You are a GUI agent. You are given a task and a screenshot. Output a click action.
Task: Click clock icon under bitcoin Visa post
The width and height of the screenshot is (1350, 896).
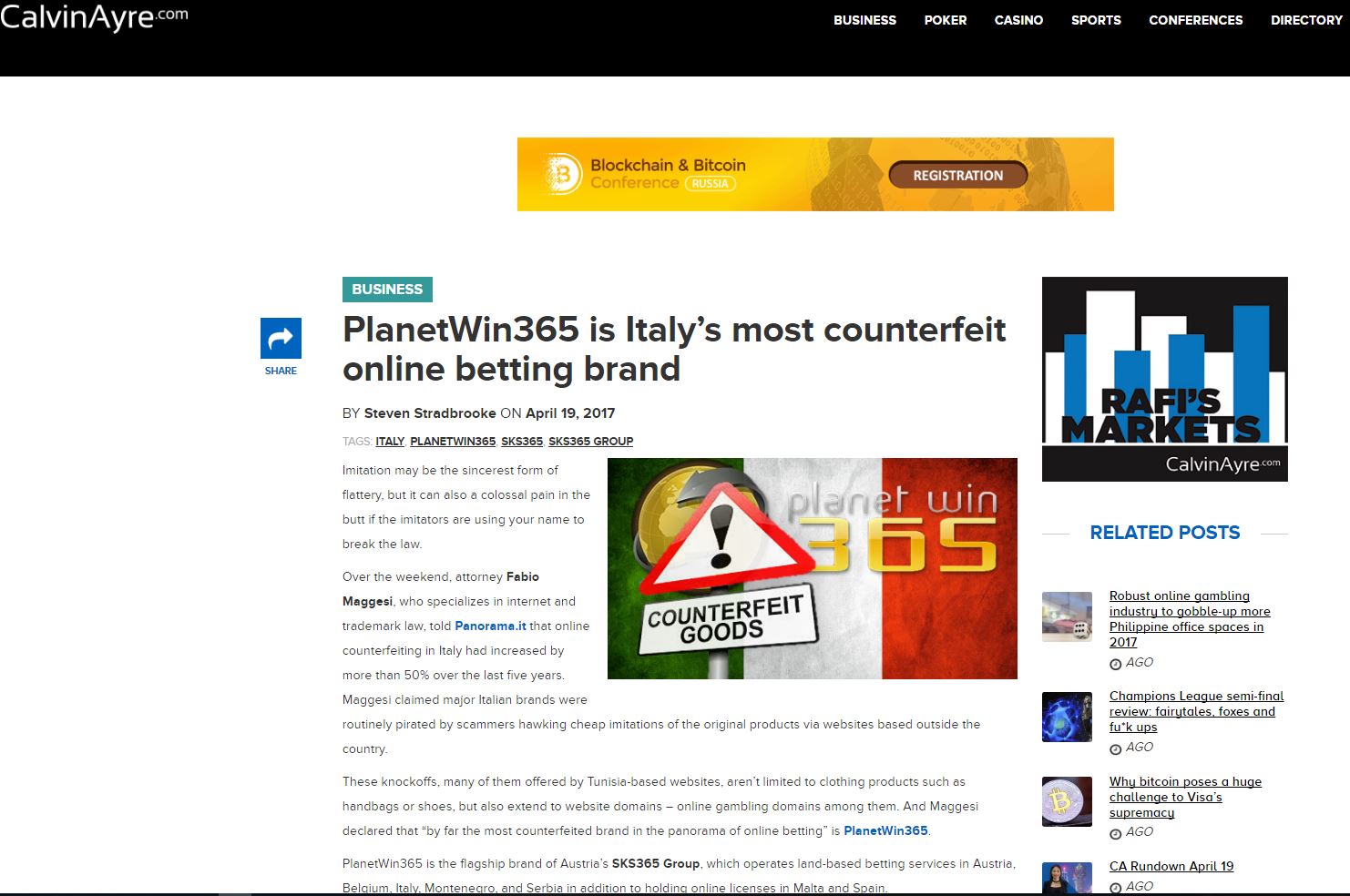(1116, 833)
